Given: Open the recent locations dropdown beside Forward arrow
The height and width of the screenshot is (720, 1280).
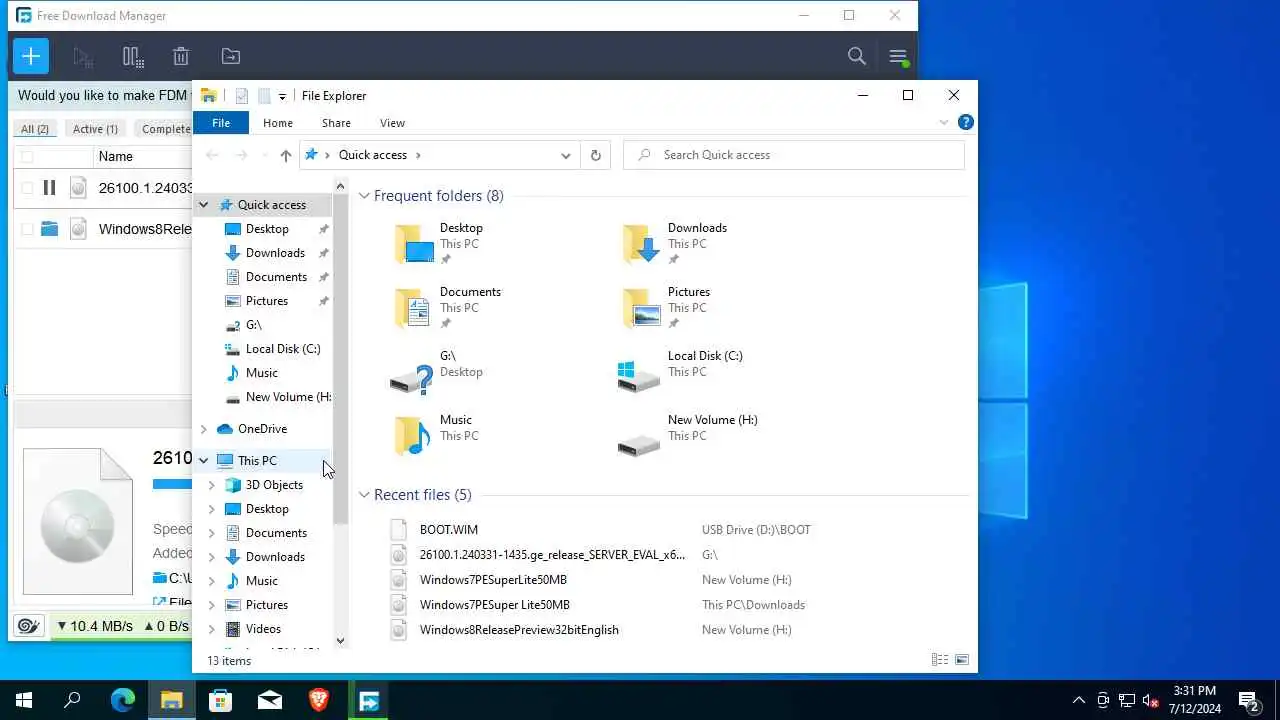Looking at the screenshot, I should 264,155.
